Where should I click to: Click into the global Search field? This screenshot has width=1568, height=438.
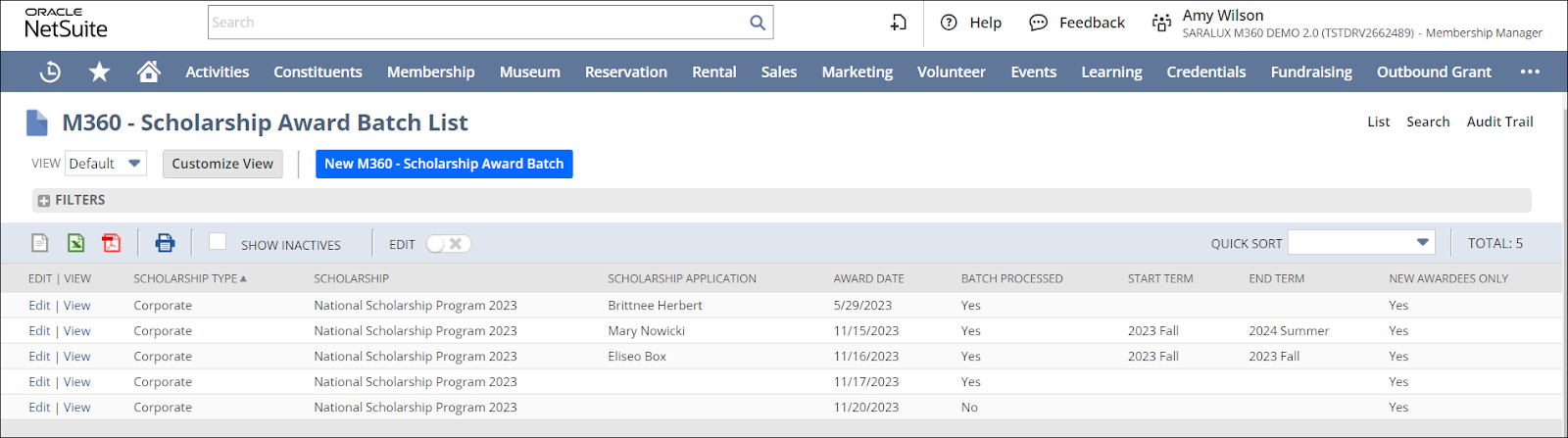tap(475, 23)
